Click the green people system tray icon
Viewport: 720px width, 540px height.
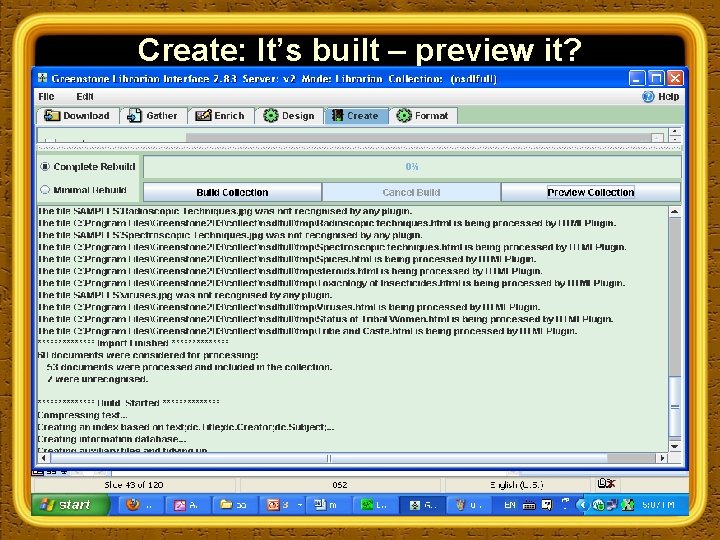(x=627, y=505)
